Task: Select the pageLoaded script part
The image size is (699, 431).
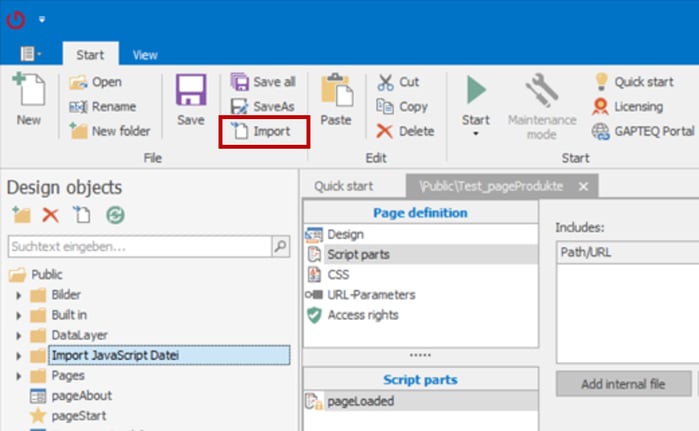Action: (x=421, y=401)
